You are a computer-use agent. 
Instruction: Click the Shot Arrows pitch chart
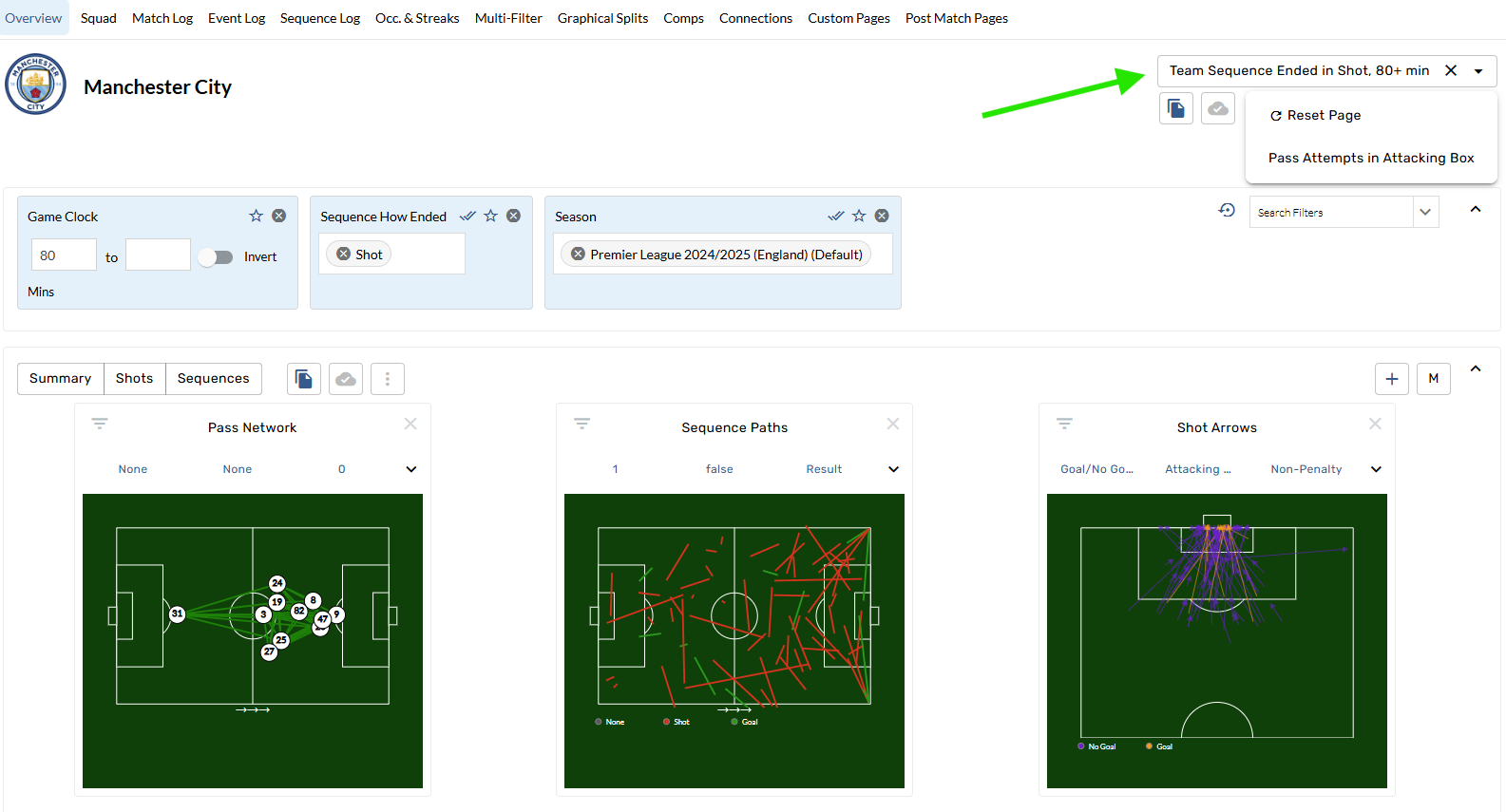coord(1217,641)
